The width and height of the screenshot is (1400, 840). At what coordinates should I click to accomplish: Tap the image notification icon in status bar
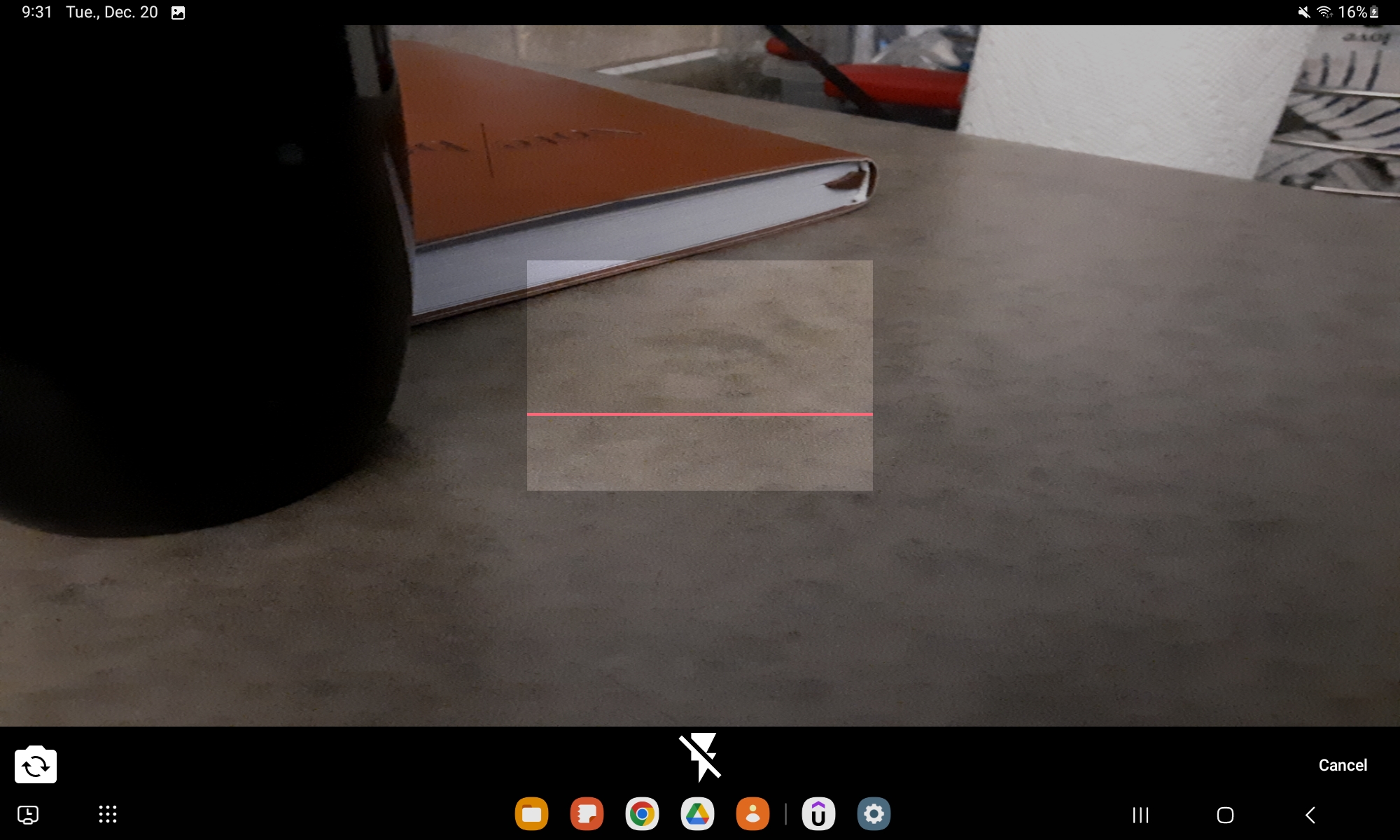178,13
